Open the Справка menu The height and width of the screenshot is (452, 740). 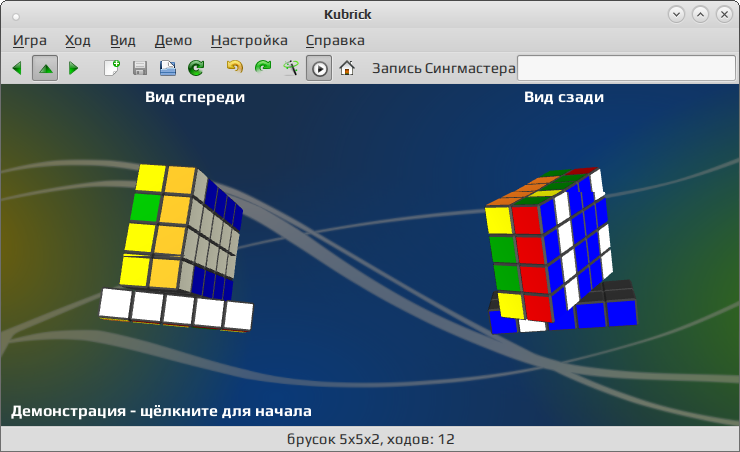(335, 41)
